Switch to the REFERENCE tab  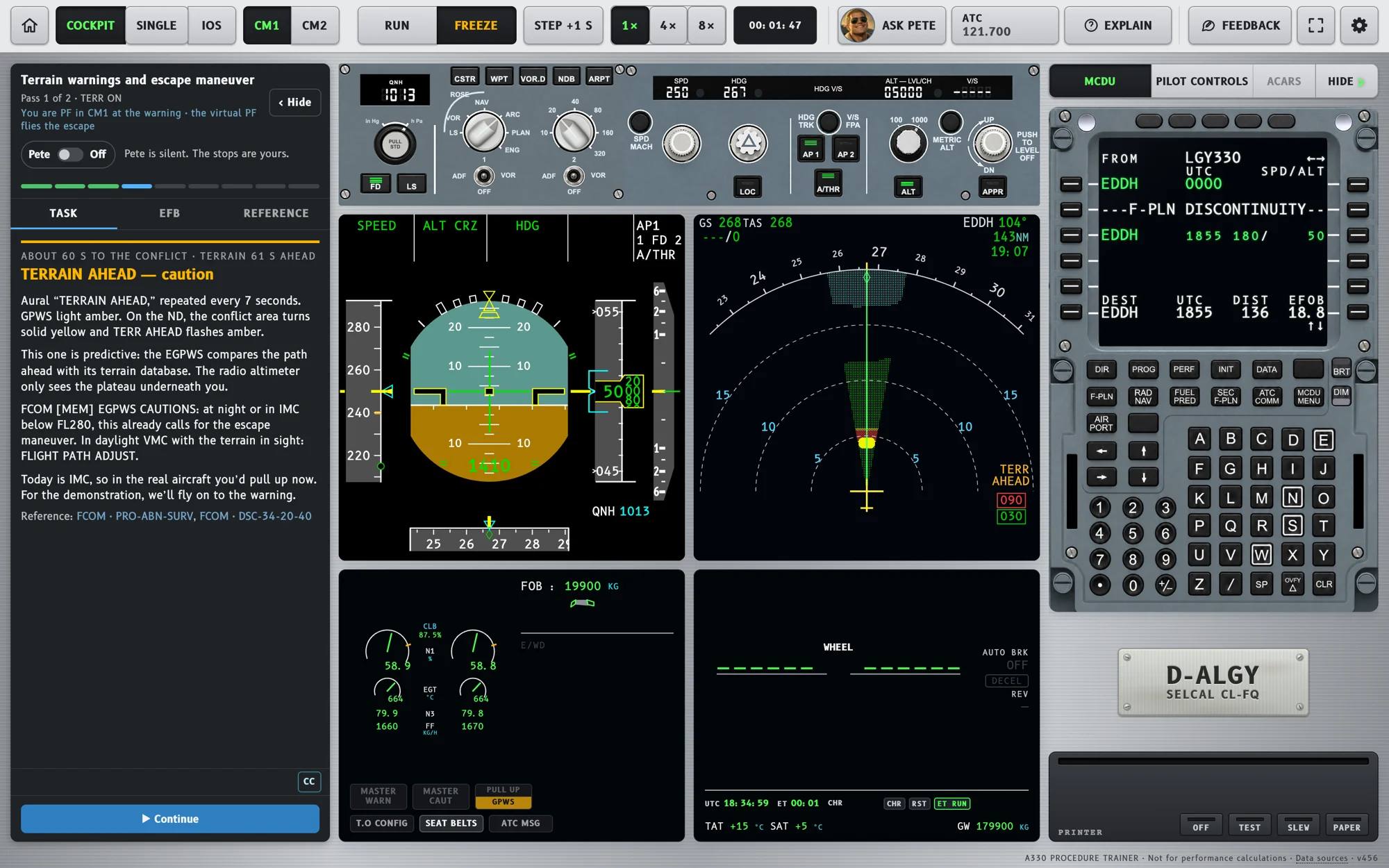[276, 213]
